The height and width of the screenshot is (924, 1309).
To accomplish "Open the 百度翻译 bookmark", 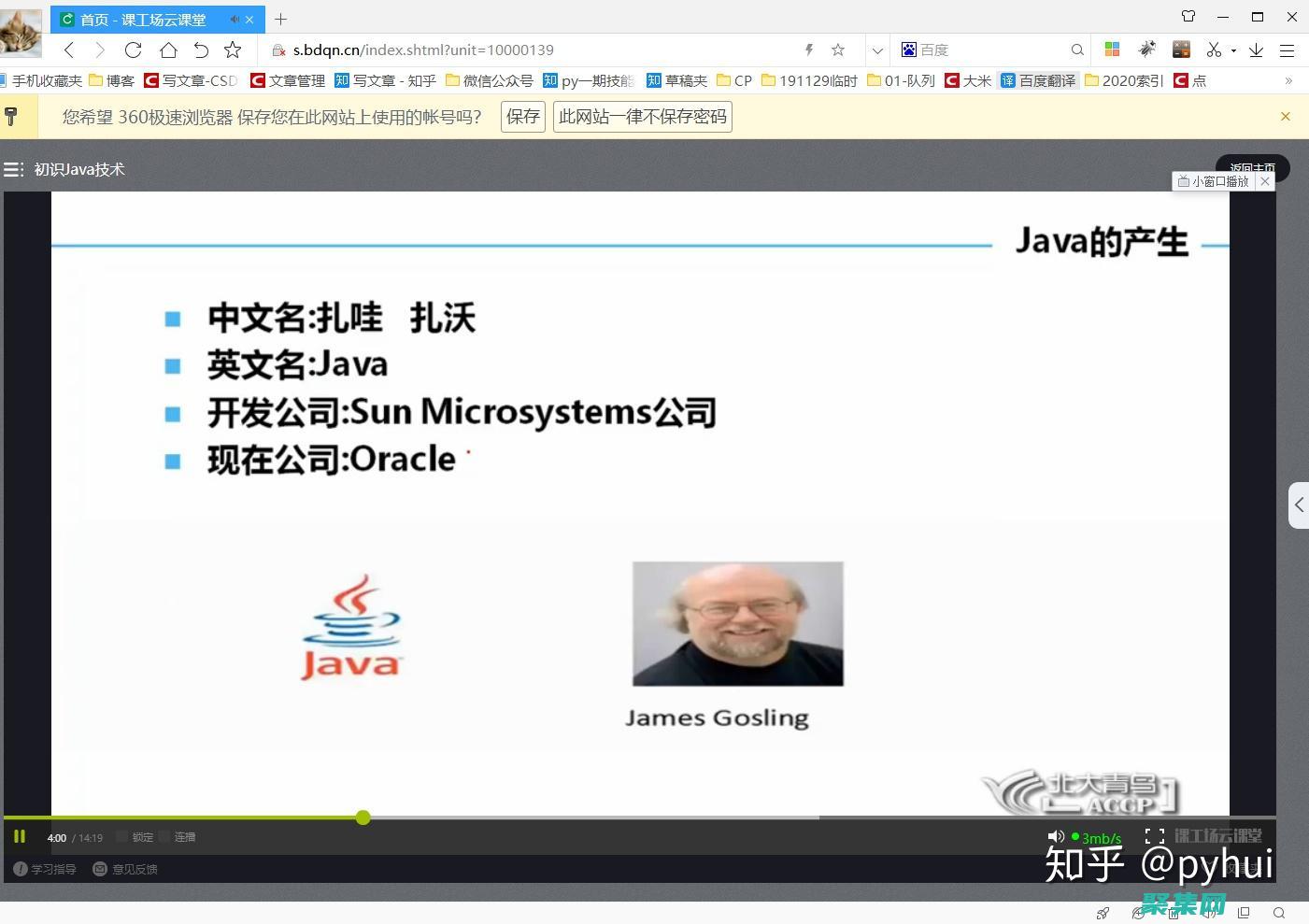I will pyautogui.click(x=1038, y=80).
